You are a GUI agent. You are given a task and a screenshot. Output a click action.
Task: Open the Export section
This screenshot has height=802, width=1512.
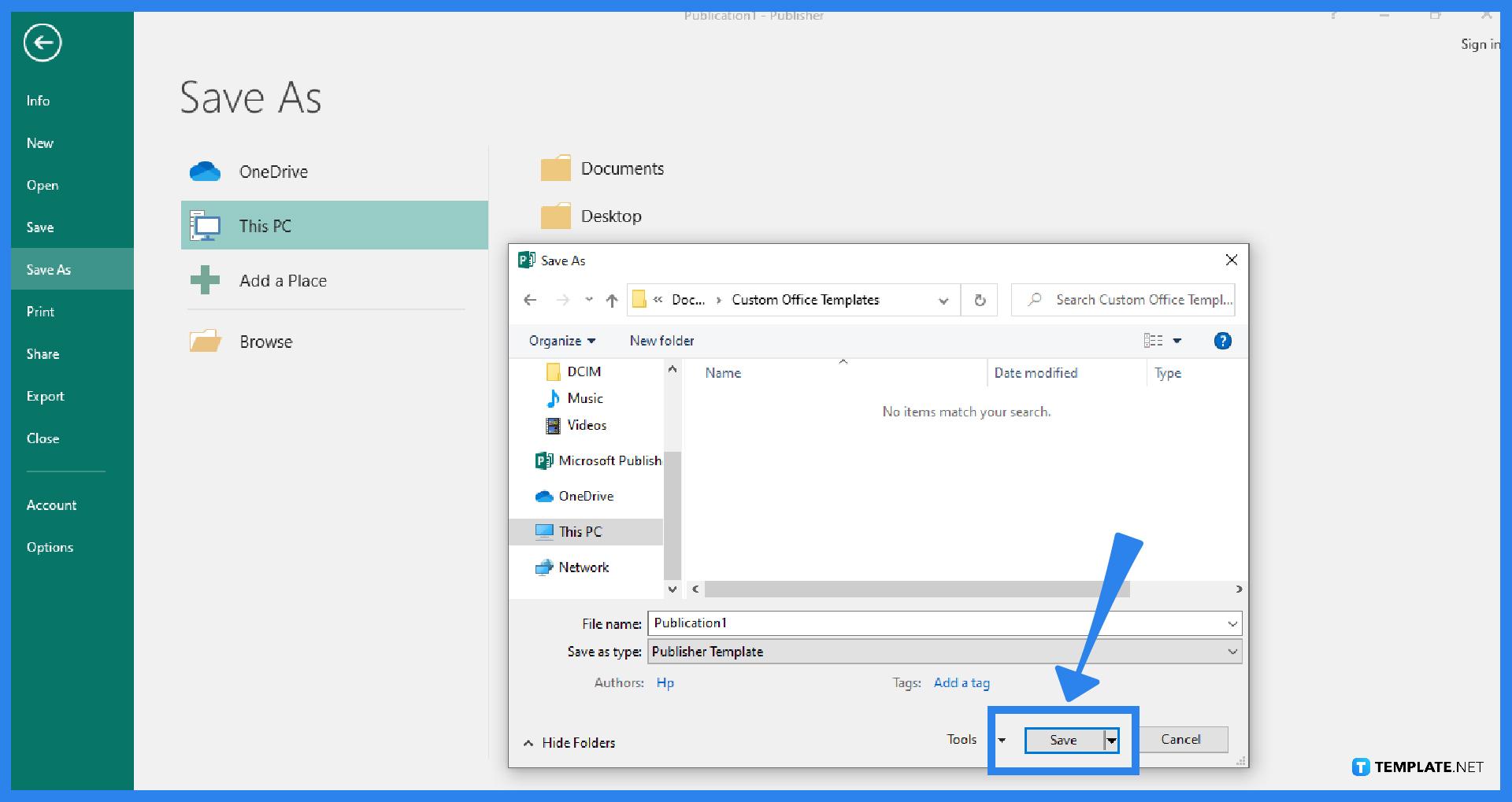pos(45,396)
